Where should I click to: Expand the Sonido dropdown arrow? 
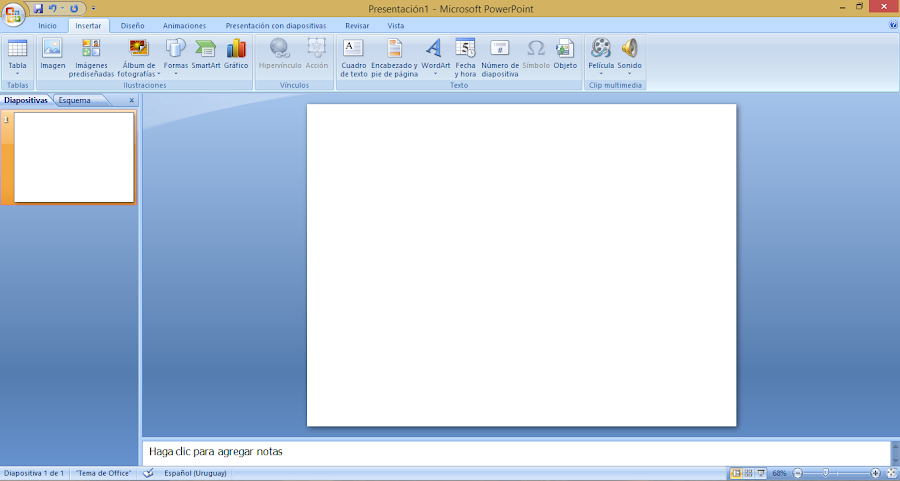(x=629, y=73)
